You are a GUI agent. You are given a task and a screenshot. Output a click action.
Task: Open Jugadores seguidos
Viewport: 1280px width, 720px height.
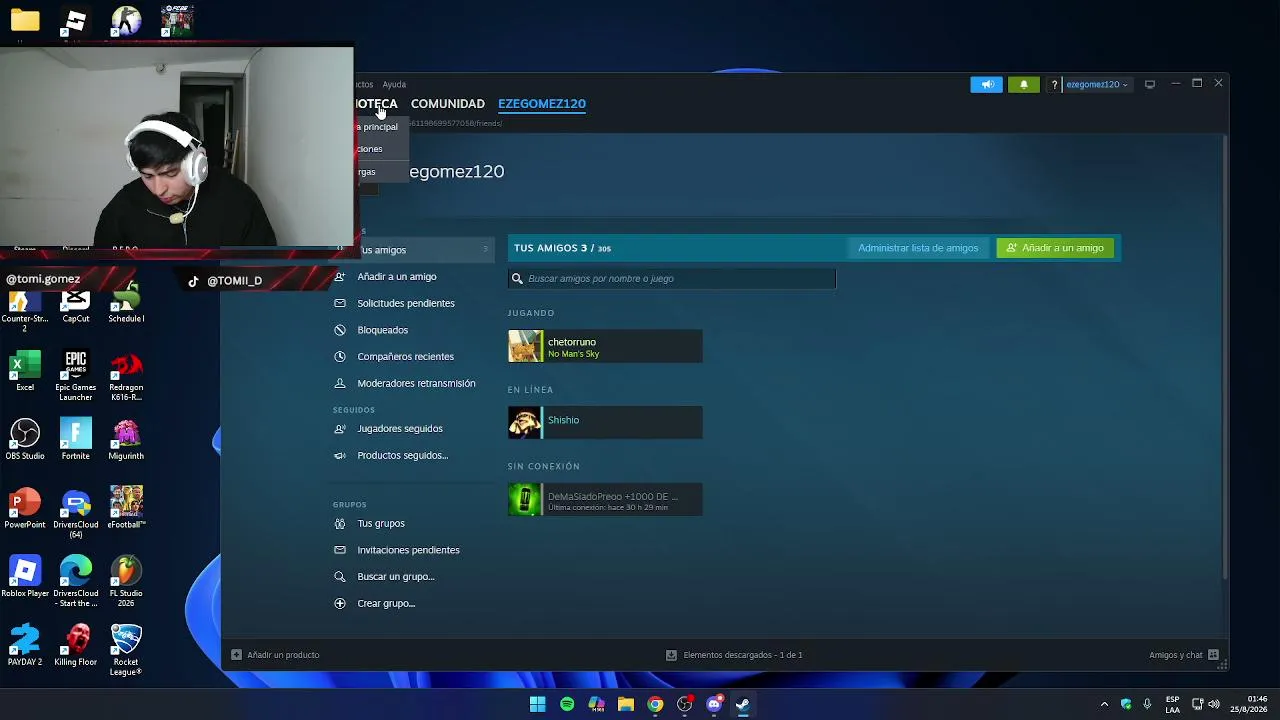click(399, 429)
